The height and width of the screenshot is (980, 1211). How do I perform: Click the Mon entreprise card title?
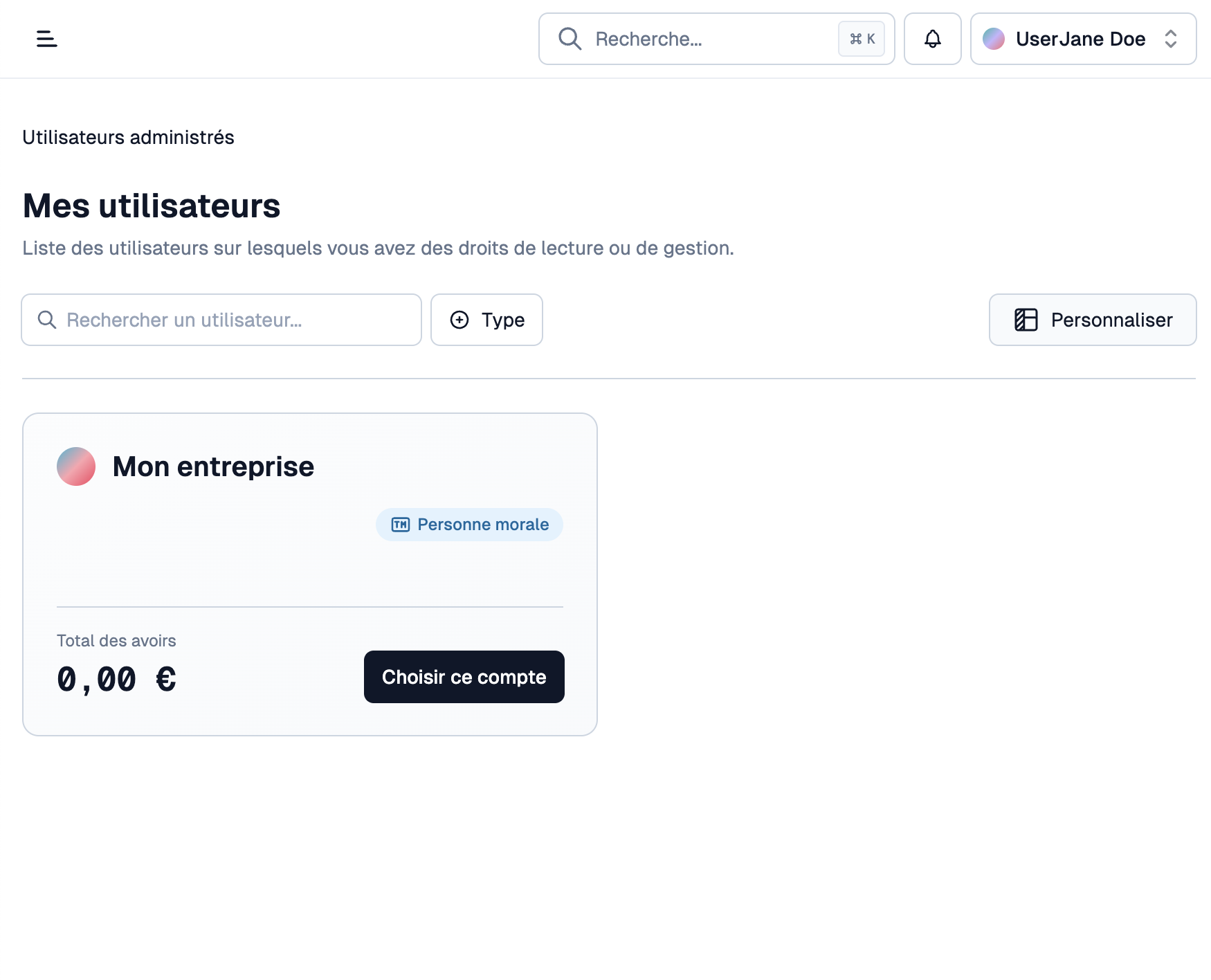point(213,466)
